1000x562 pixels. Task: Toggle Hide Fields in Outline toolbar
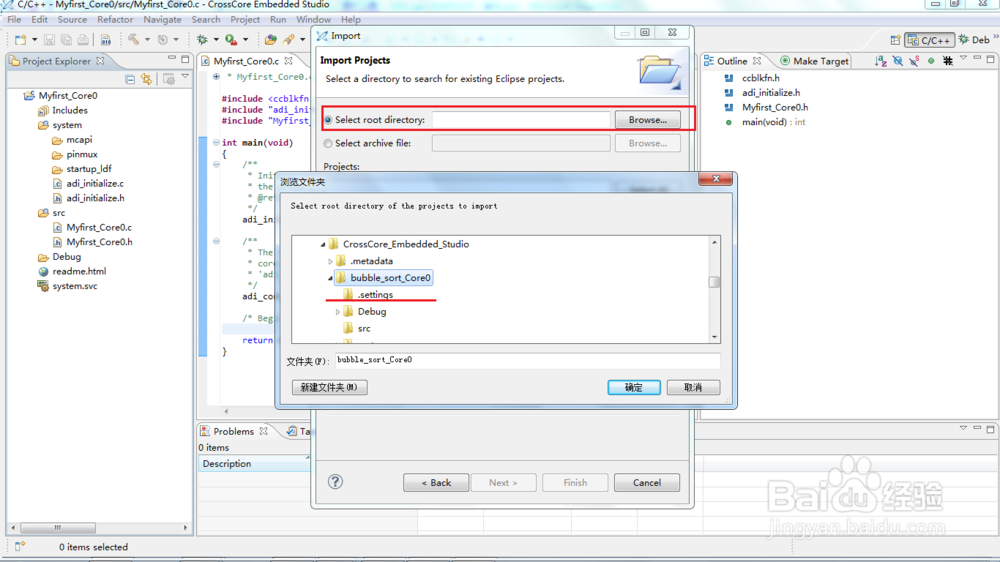click(x=898, y=61)
